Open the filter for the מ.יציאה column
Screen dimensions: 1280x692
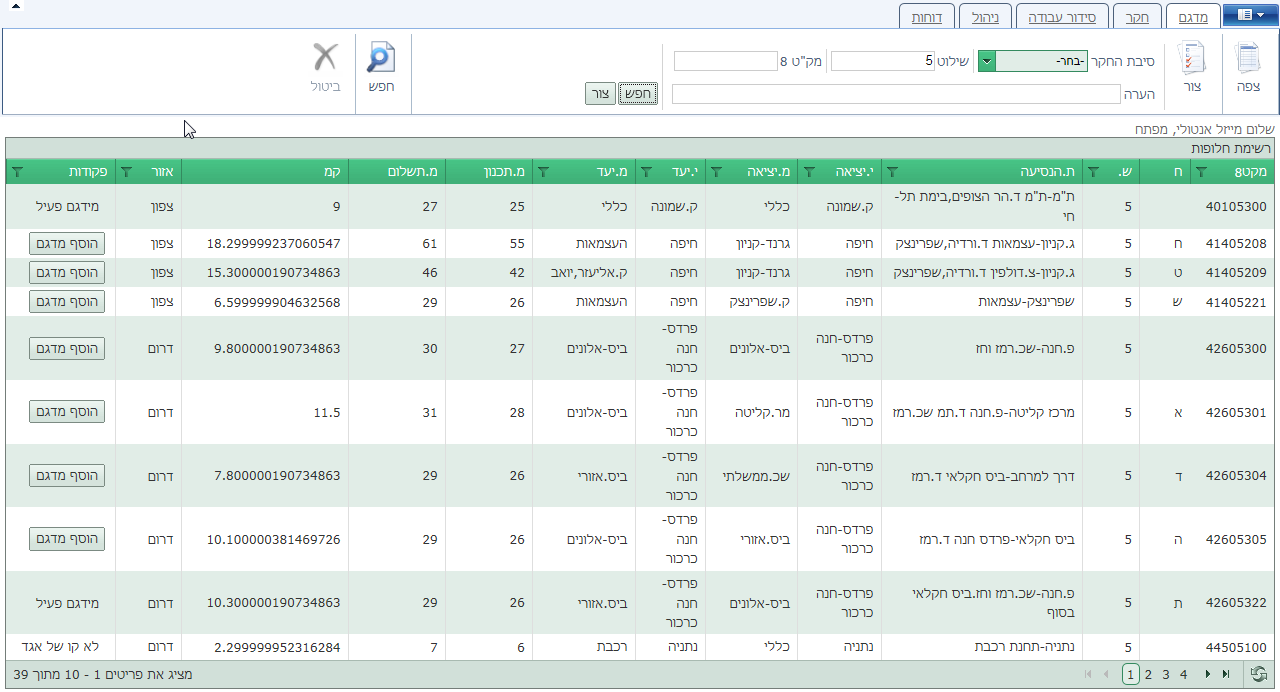(715, 172)
